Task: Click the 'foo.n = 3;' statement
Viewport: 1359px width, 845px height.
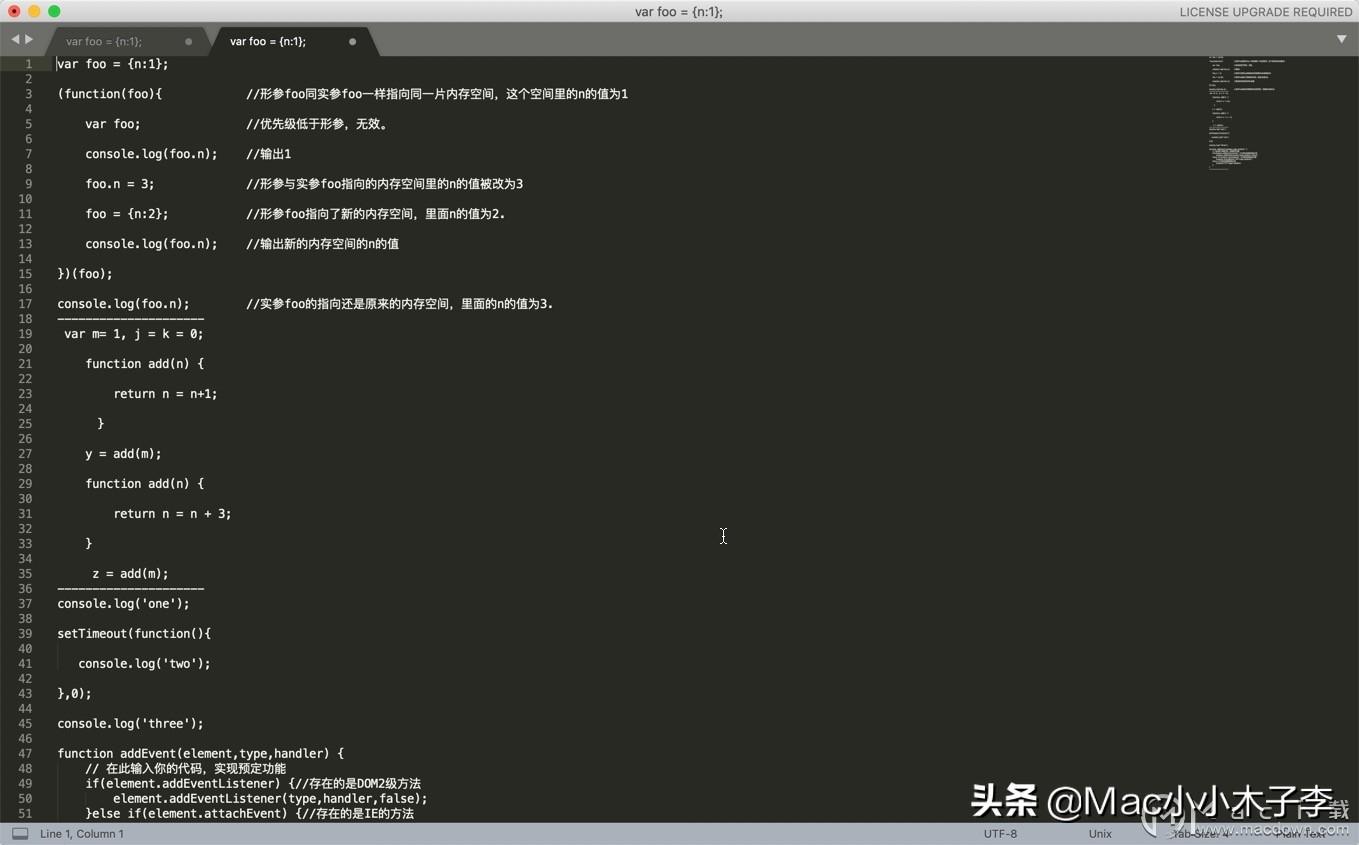Action: coord(120,184)
